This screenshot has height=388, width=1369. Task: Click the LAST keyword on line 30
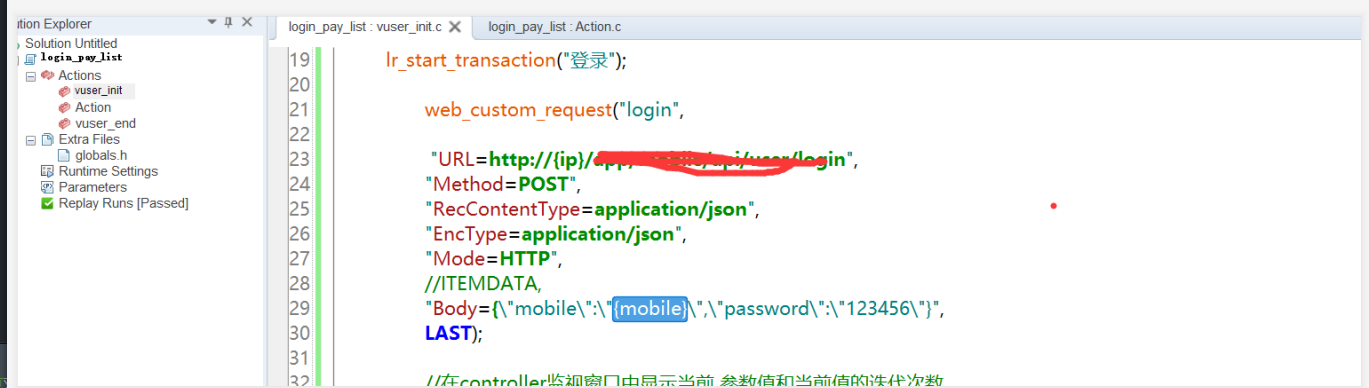pos(448,333)
